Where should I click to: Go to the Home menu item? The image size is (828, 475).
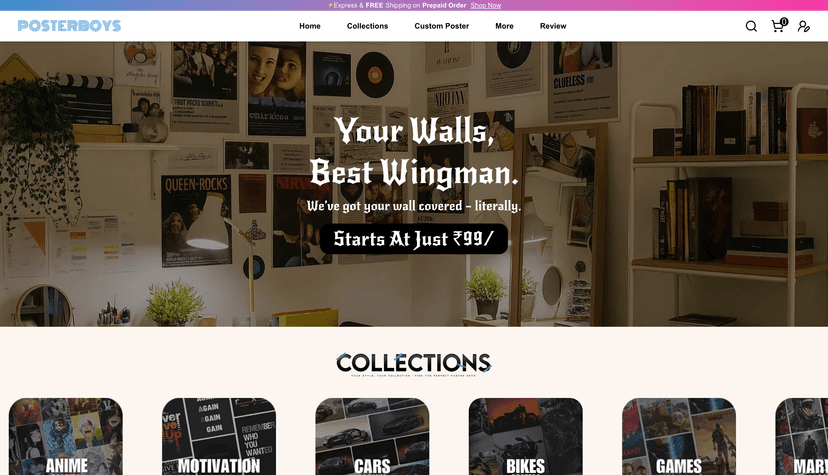click(310, 26)
